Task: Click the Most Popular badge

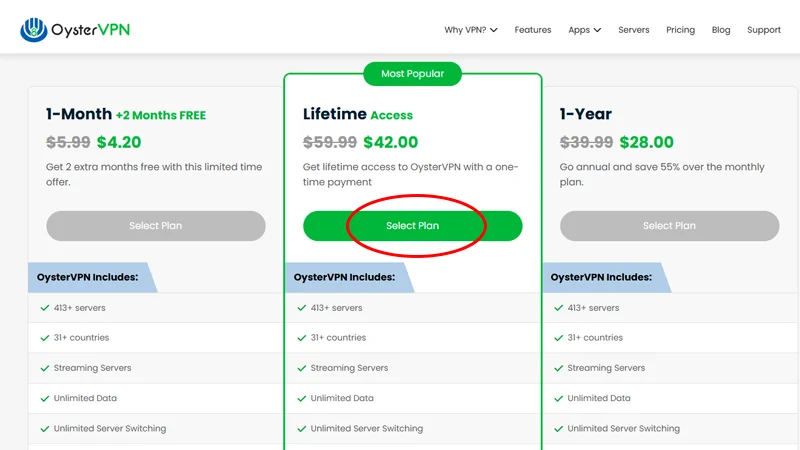Action: (412, 73)
